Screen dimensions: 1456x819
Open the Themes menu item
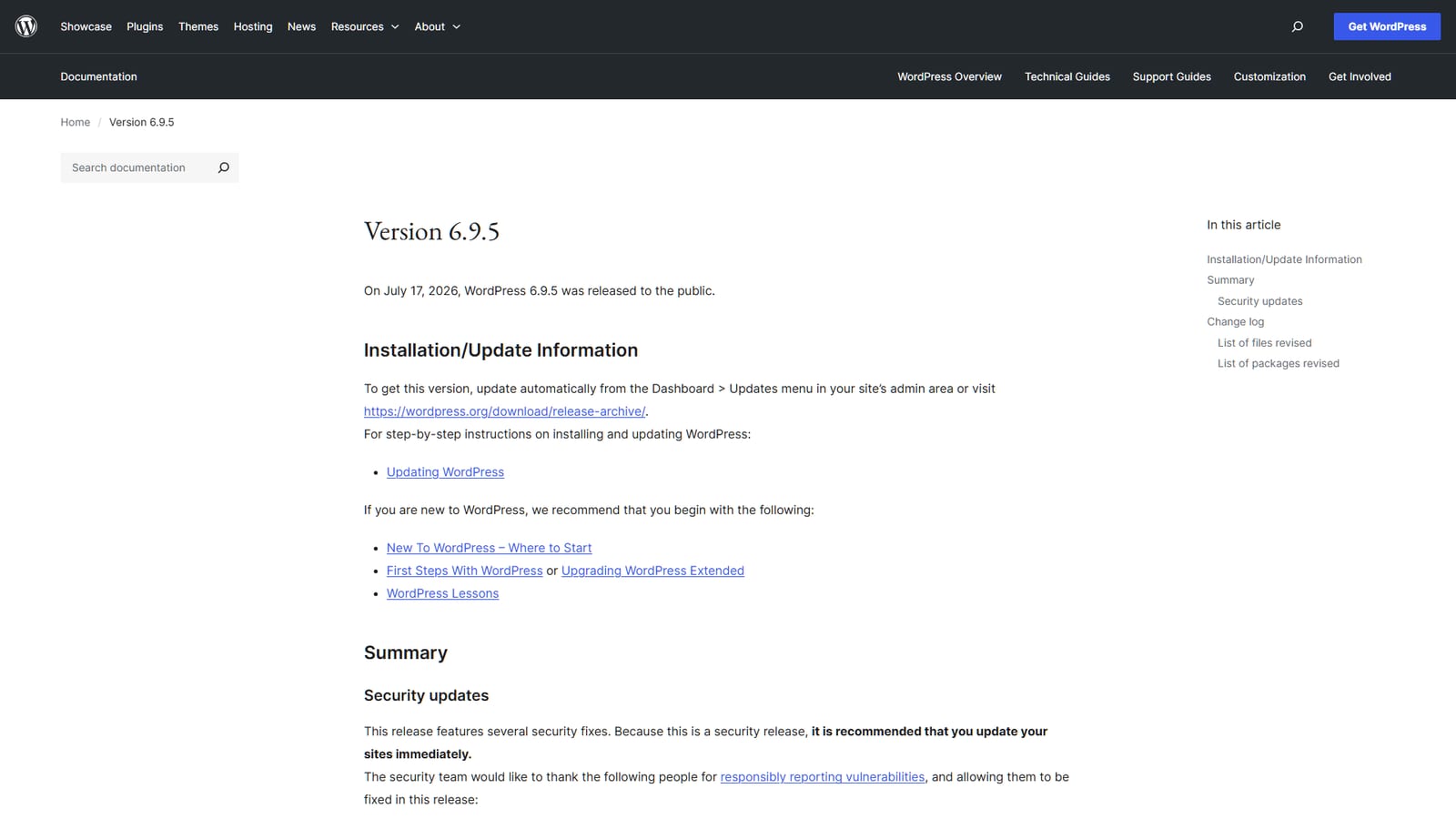[x=198, y=26]
